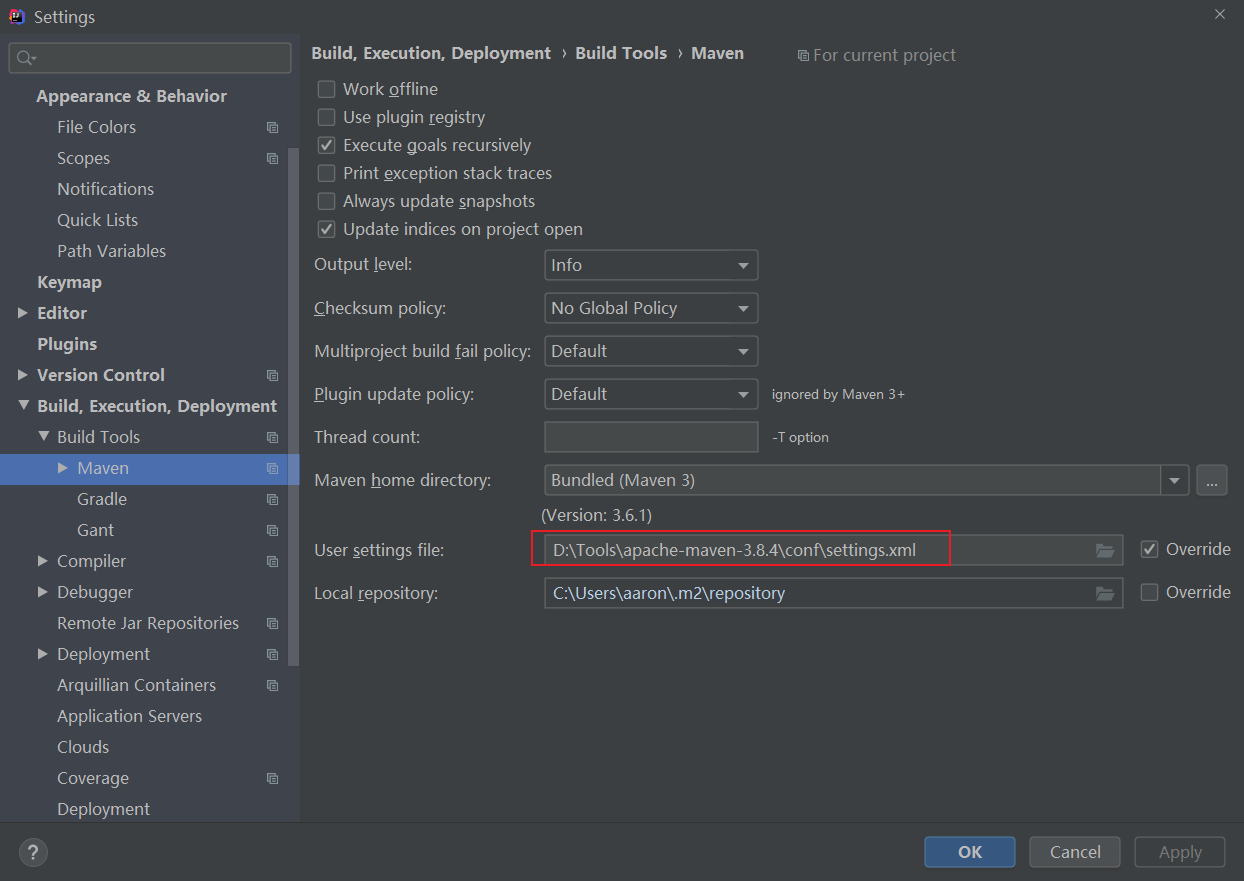Enable Print exception stack traces
This screenshot has height=881, width=1244.
point(326,173)
